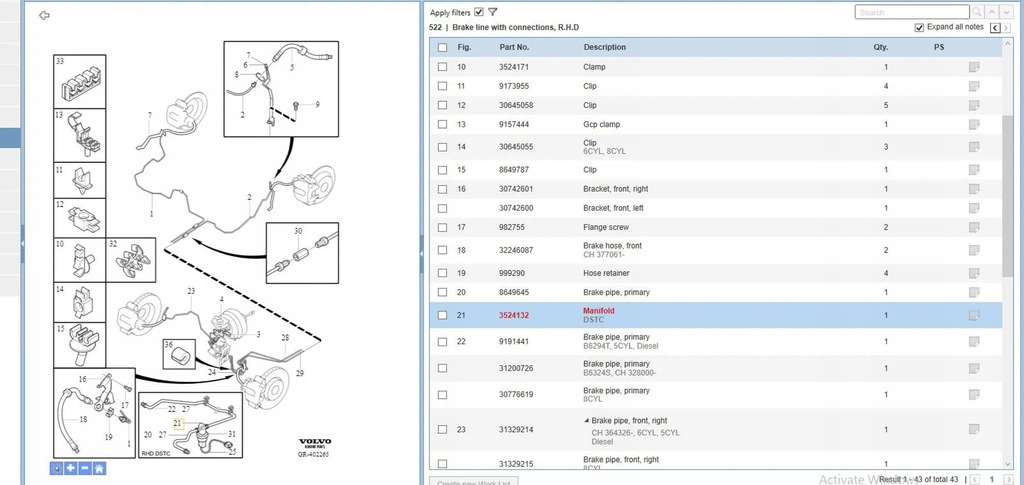Toggle the Apply filters checkbox
Viewport: 1024px width, 485px height.
coord(479,12)
